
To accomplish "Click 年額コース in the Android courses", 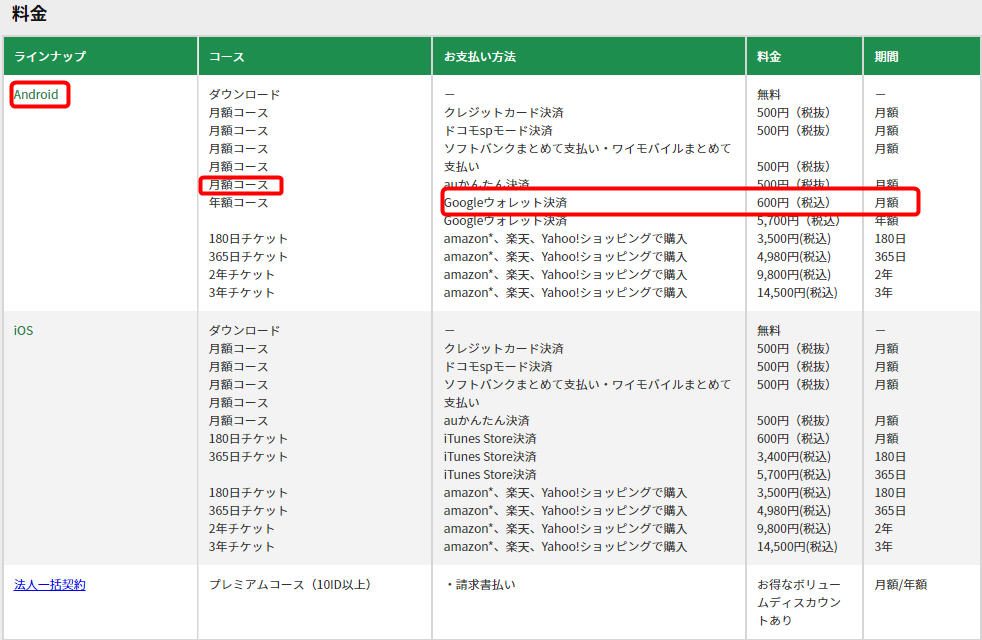I will (x=239, y=203).
